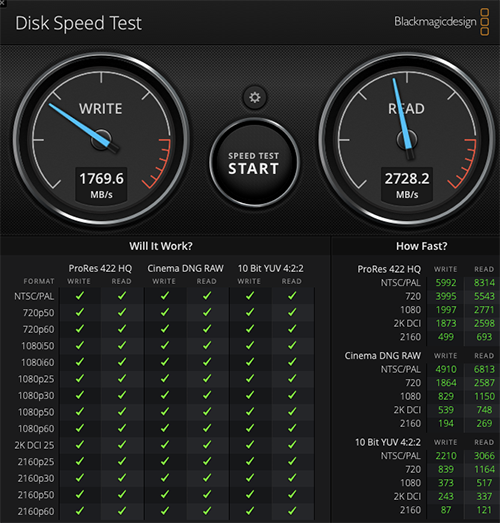Open settings with the gear icon

point(255,97)
